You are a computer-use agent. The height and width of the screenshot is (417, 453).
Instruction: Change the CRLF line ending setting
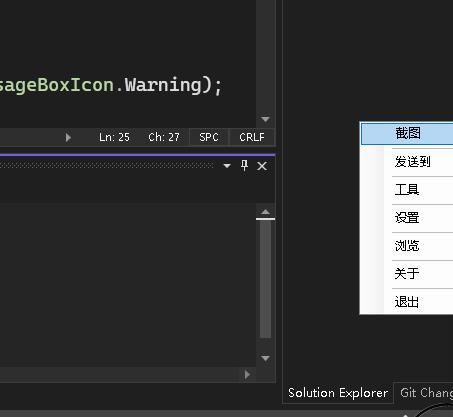(252, 137)
